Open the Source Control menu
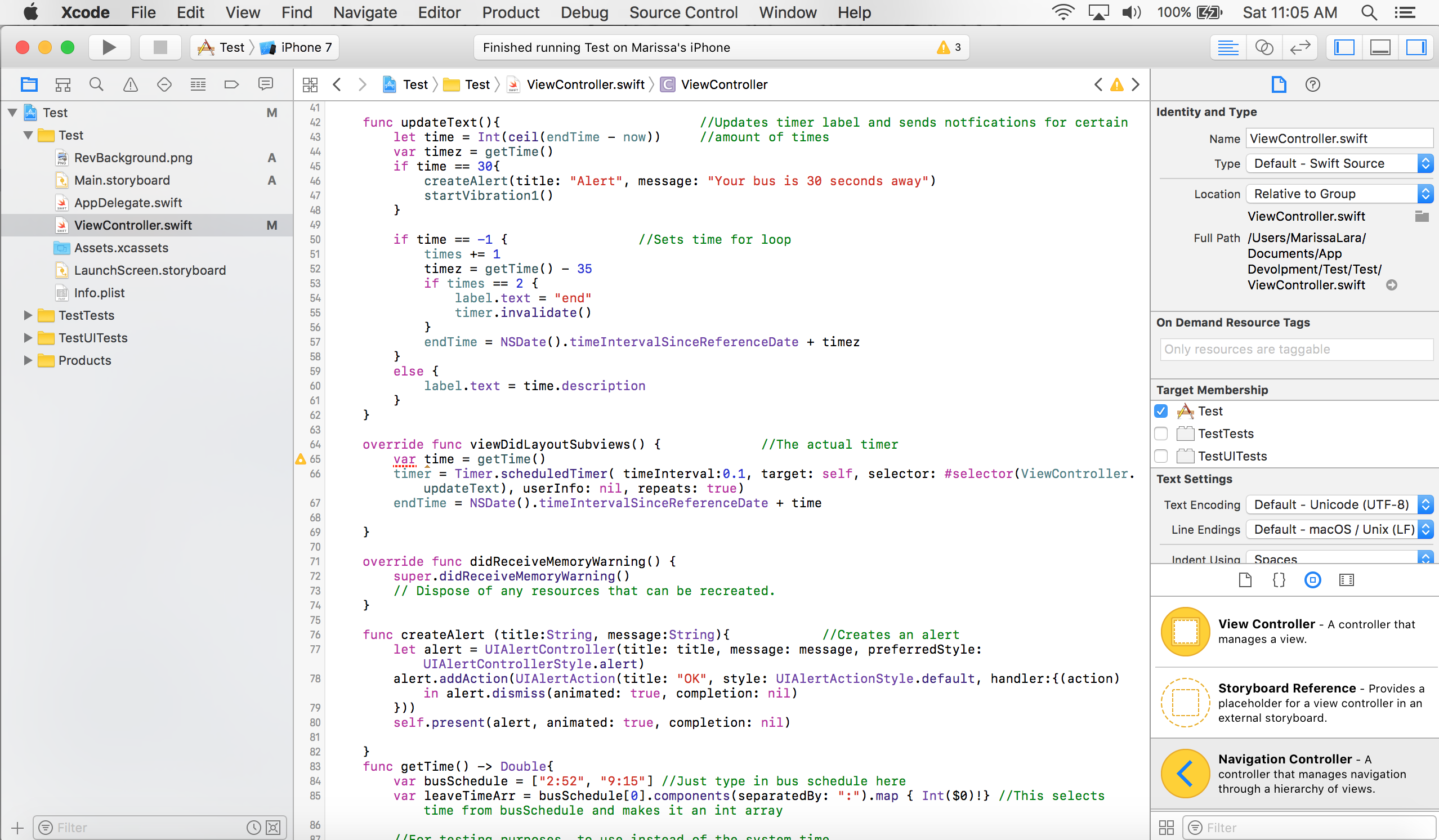Image resolution: width=1439 pixels, height=840 pixels. click(x=683, y=12)
